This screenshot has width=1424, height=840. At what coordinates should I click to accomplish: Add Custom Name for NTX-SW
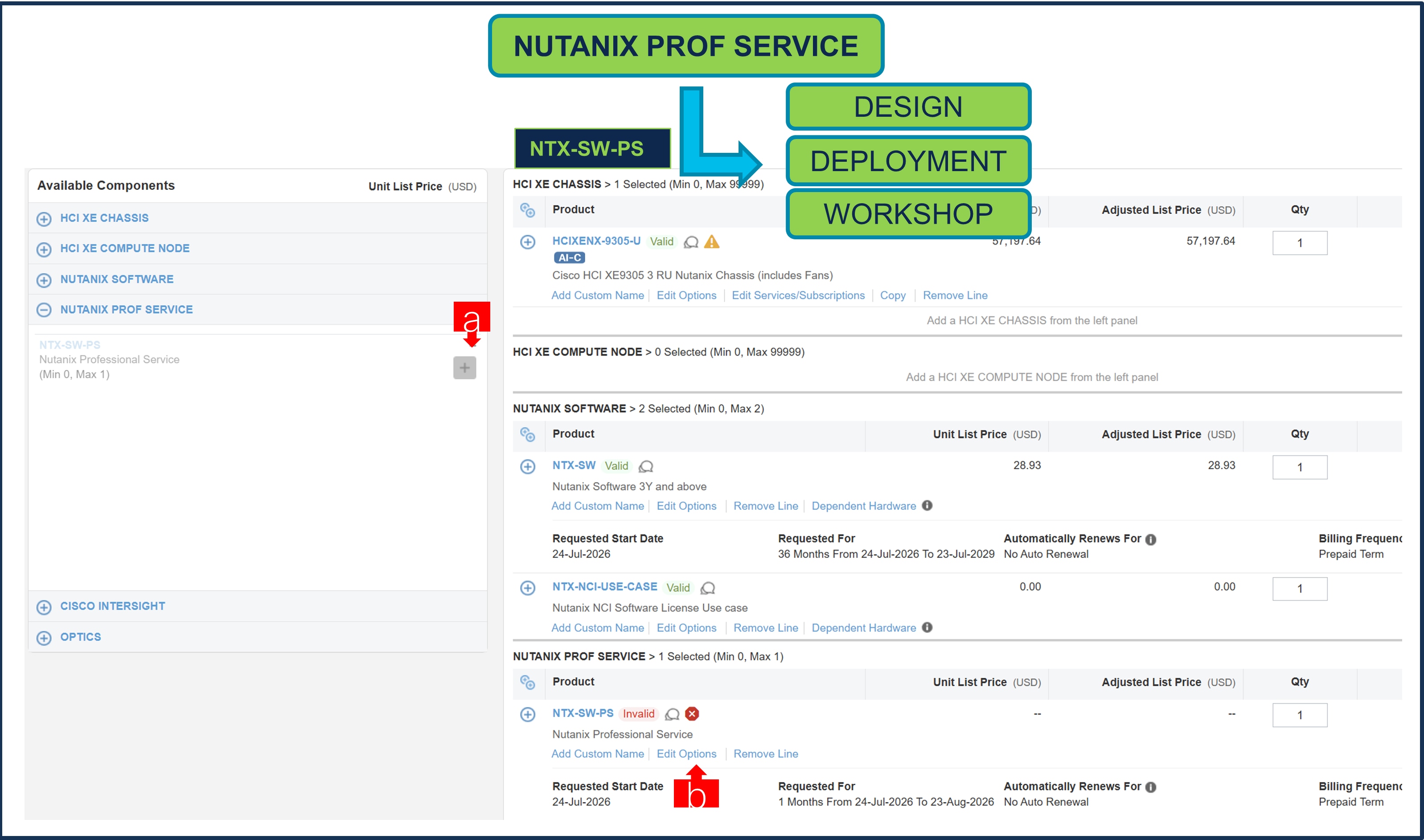pyautogui.click(x=598, y=505)
